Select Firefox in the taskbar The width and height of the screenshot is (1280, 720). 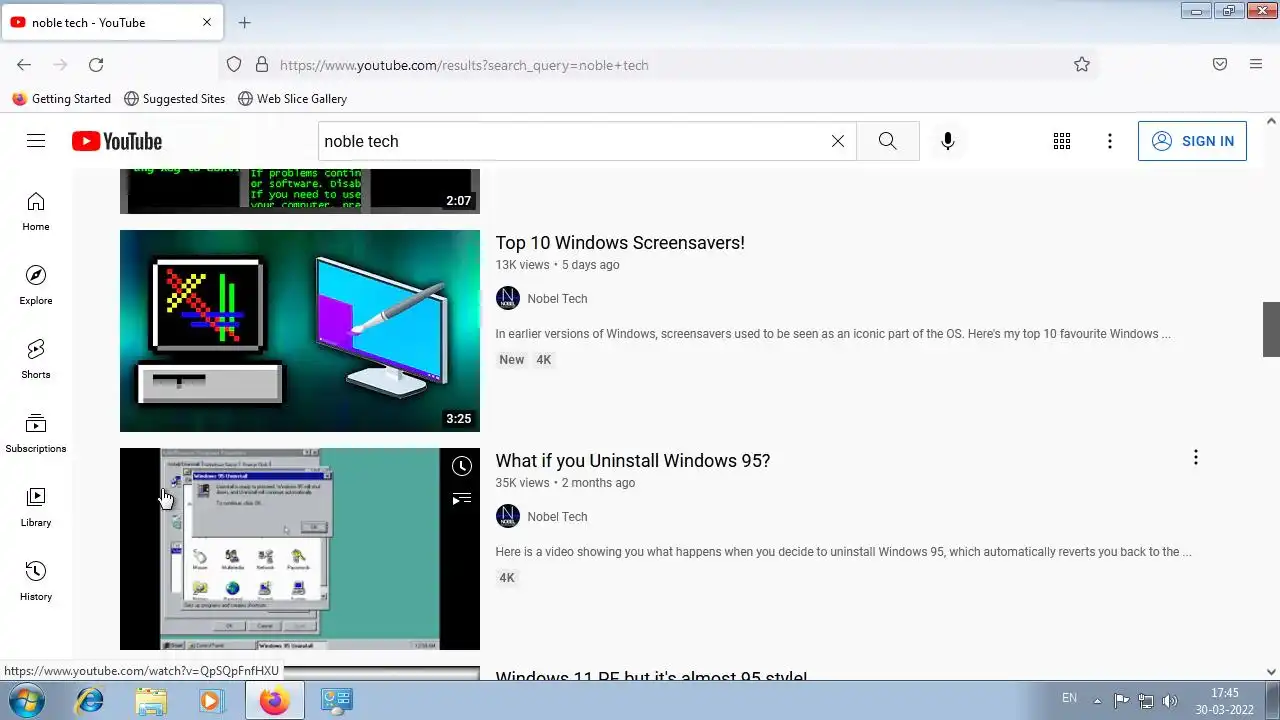tap(274, 700)
